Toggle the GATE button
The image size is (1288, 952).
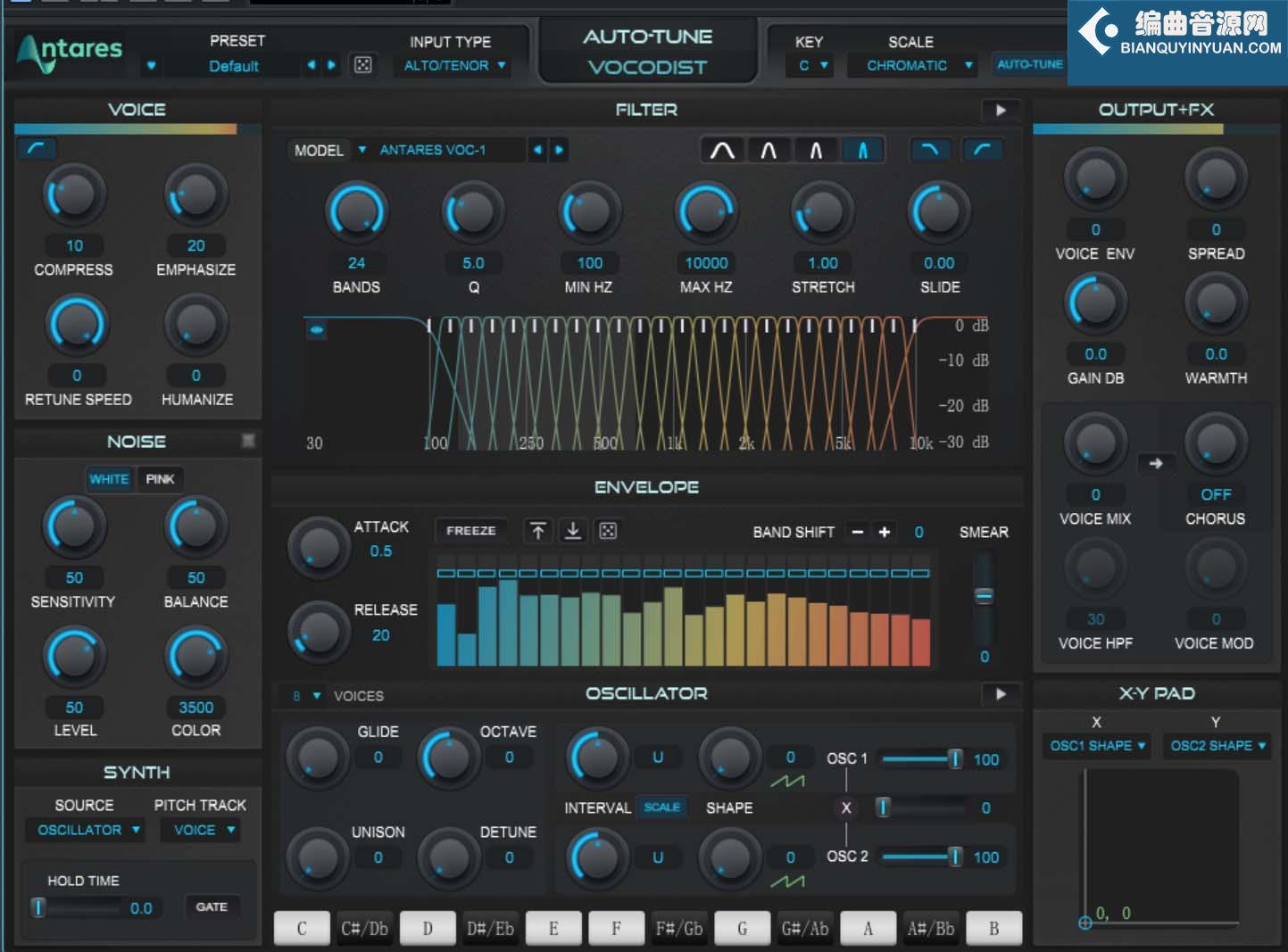point(212,906)
